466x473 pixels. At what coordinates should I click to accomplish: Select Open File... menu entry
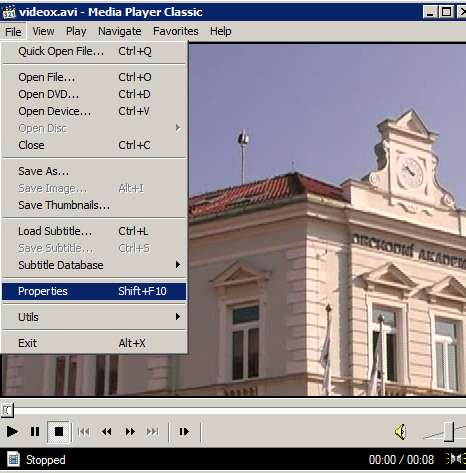(94, 77)
